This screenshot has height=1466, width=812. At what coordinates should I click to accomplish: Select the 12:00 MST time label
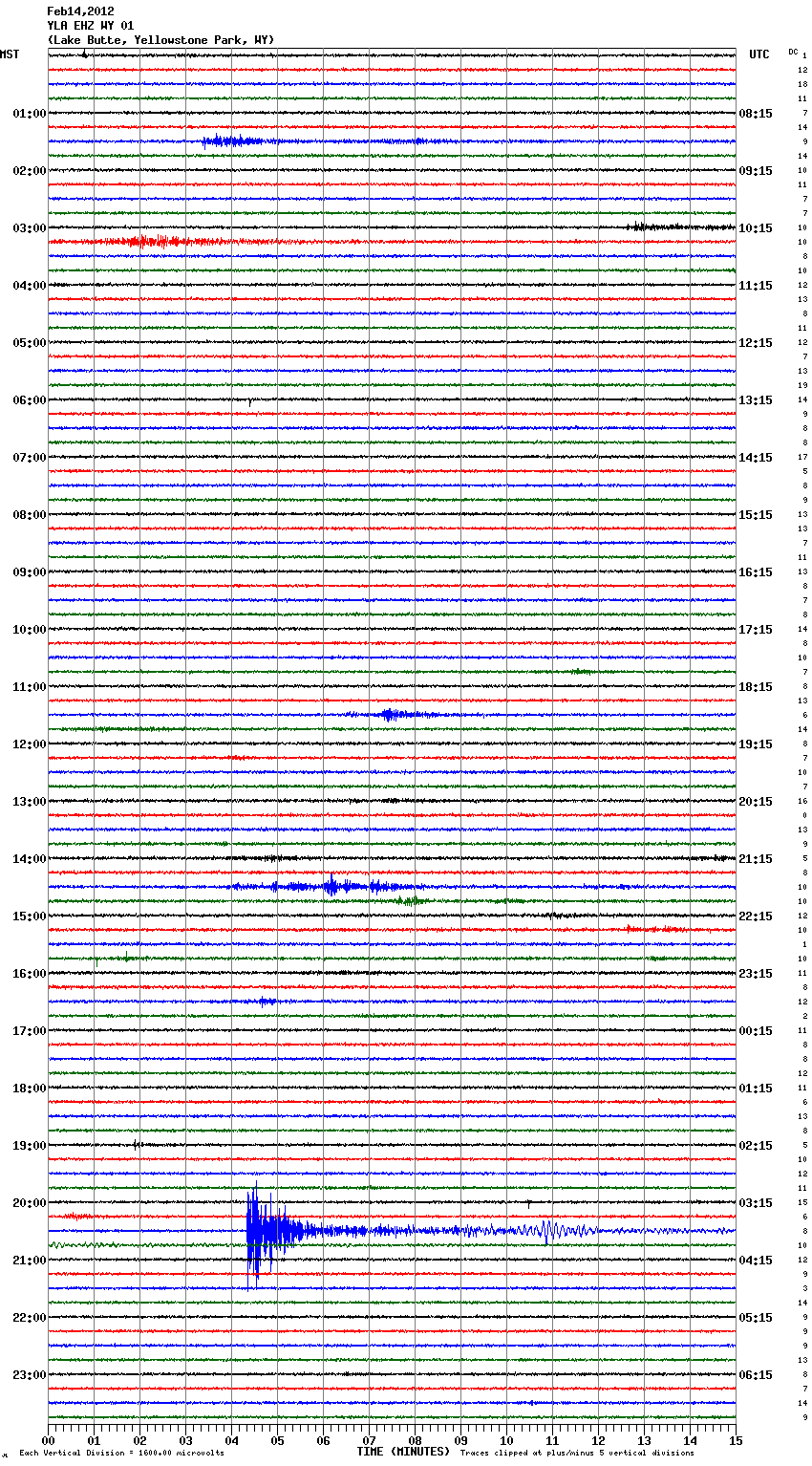coord(30,744)
